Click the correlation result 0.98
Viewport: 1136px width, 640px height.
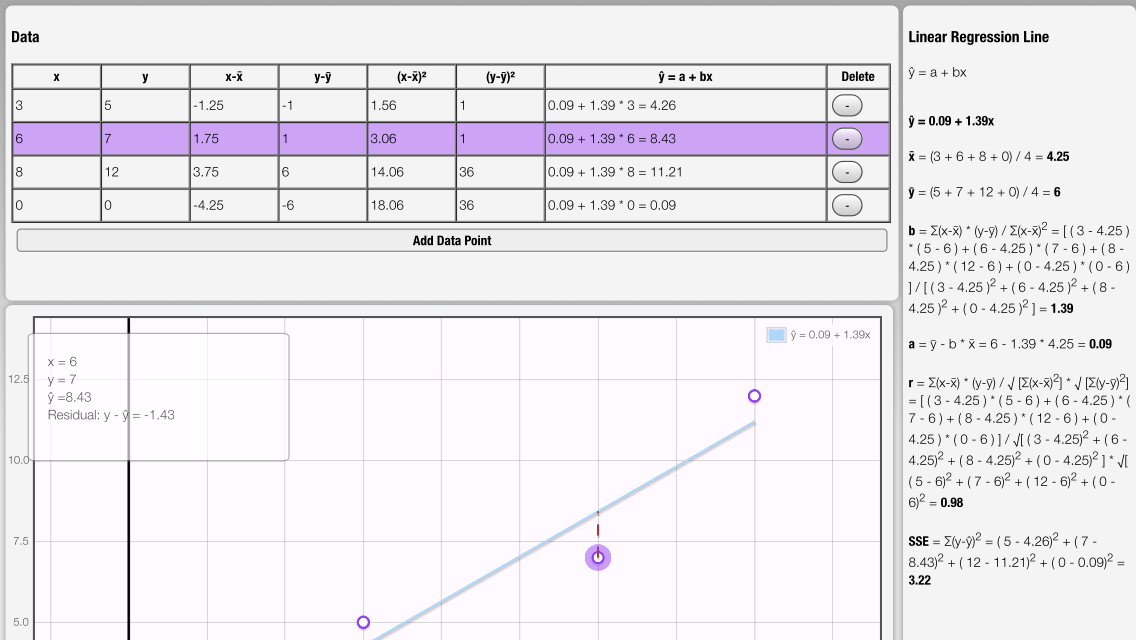click(x=952, y=502)
